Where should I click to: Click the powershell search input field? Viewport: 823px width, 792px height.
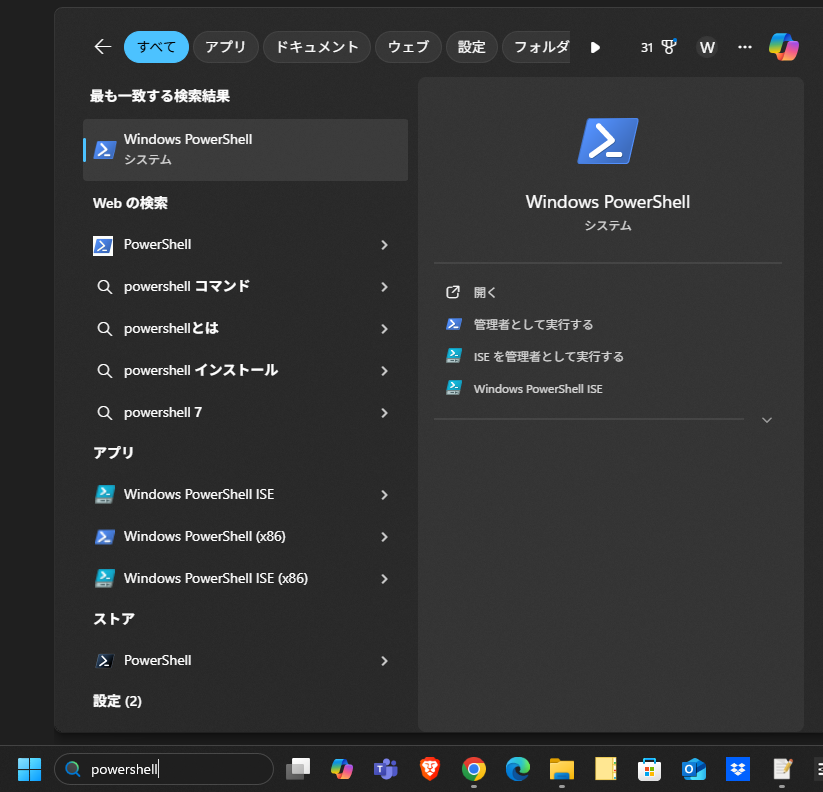click(x=165, y=769)
